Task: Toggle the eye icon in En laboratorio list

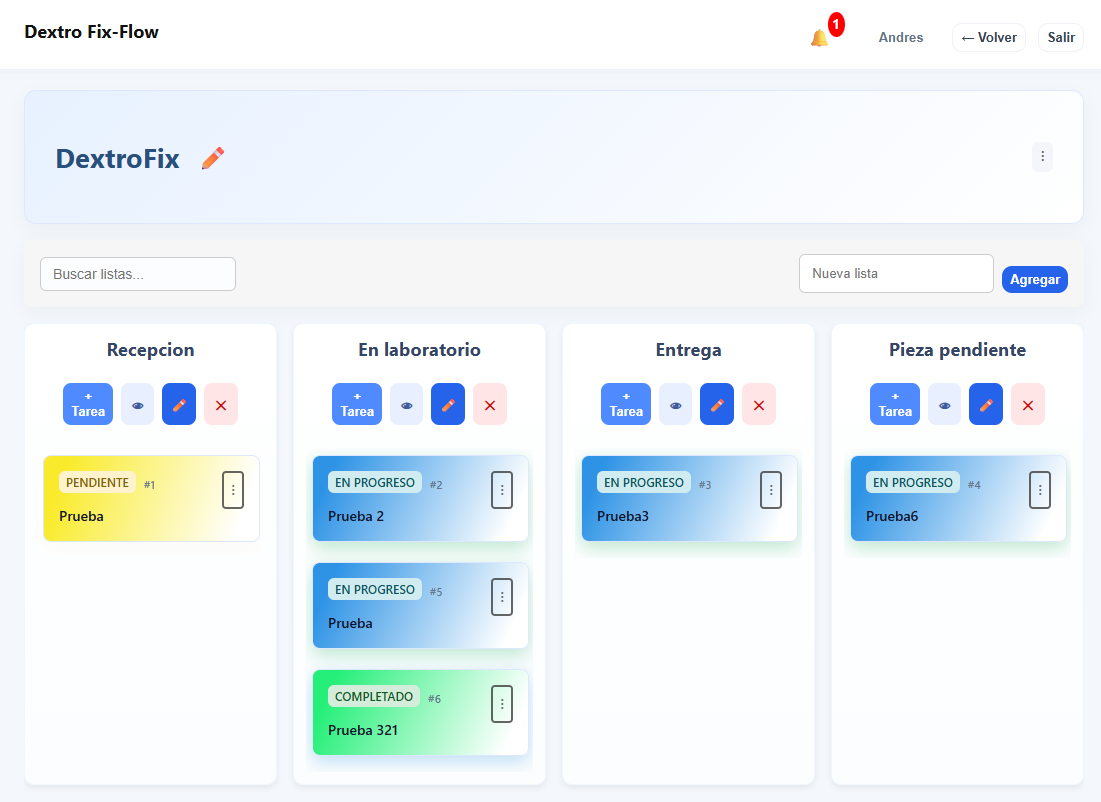Action: [407, 405]
